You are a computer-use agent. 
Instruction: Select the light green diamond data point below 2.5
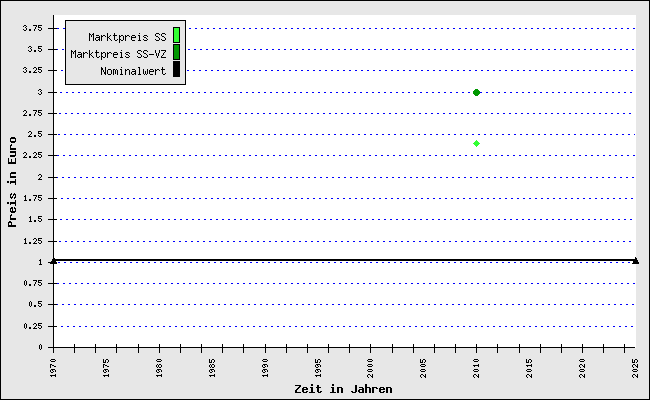point(476,143)
